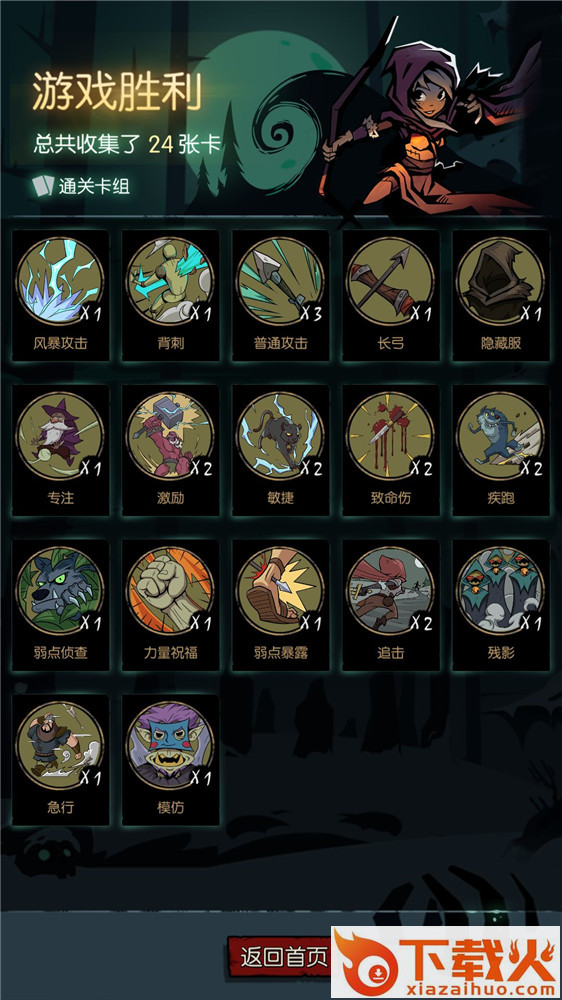The width and height of the screenshot is (562, 1000).
Task: Open the 专注 wizard card
Action: (x=61, y=450)
